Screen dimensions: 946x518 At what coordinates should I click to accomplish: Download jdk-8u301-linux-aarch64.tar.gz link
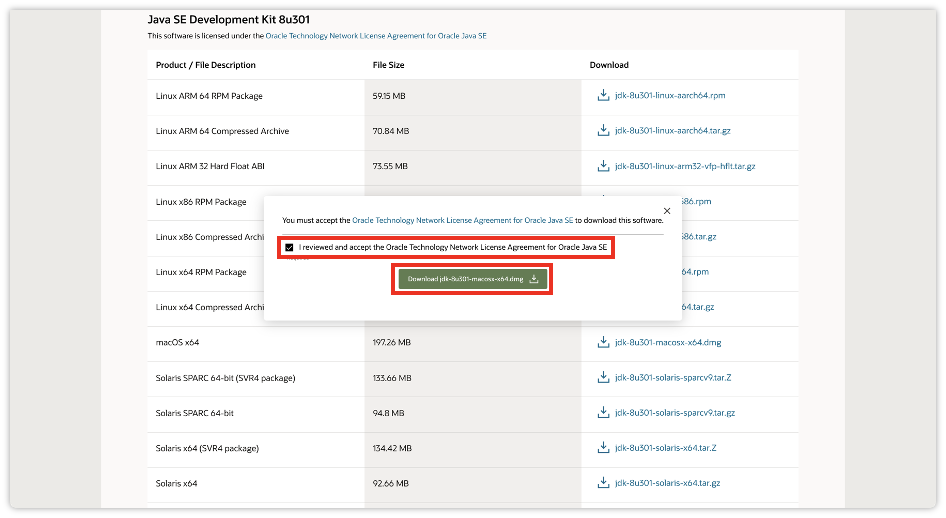click(673, 130)
